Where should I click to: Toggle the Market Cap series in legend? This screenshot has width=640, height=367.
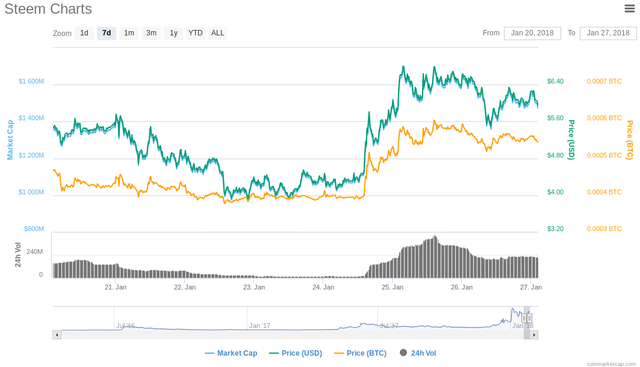[231, 353]
